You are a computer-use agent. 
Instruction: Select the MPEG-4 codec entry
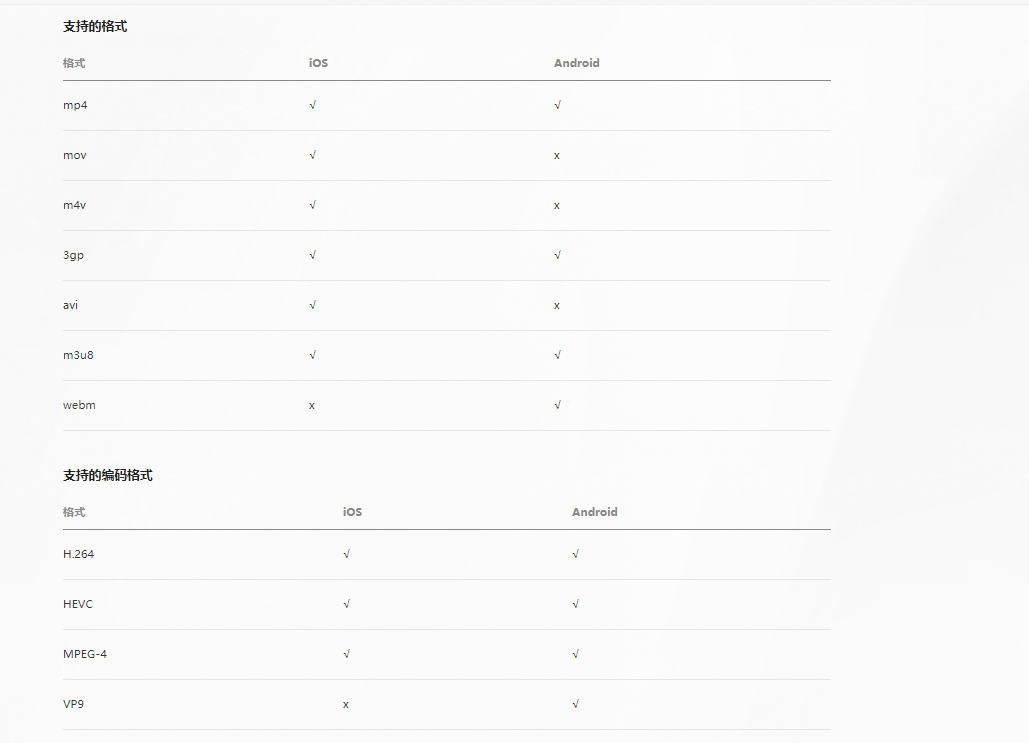tap(85, 654)
